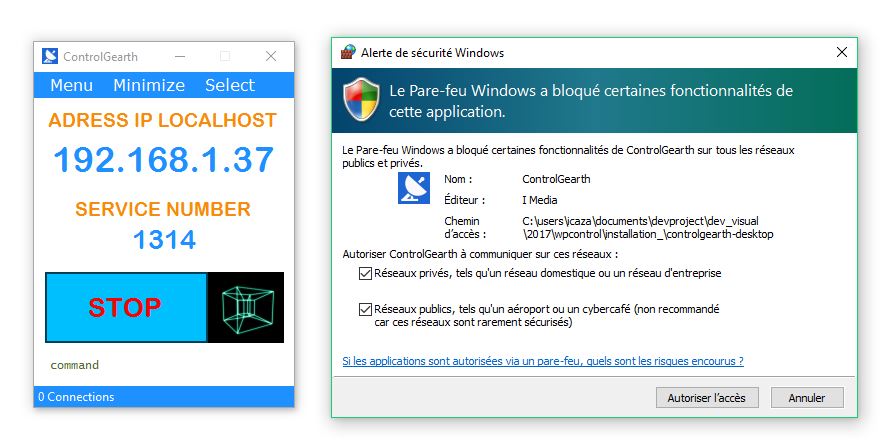Screen dimensions: 892x447
Task: Click the Minimize menu item
Action: 149,85
